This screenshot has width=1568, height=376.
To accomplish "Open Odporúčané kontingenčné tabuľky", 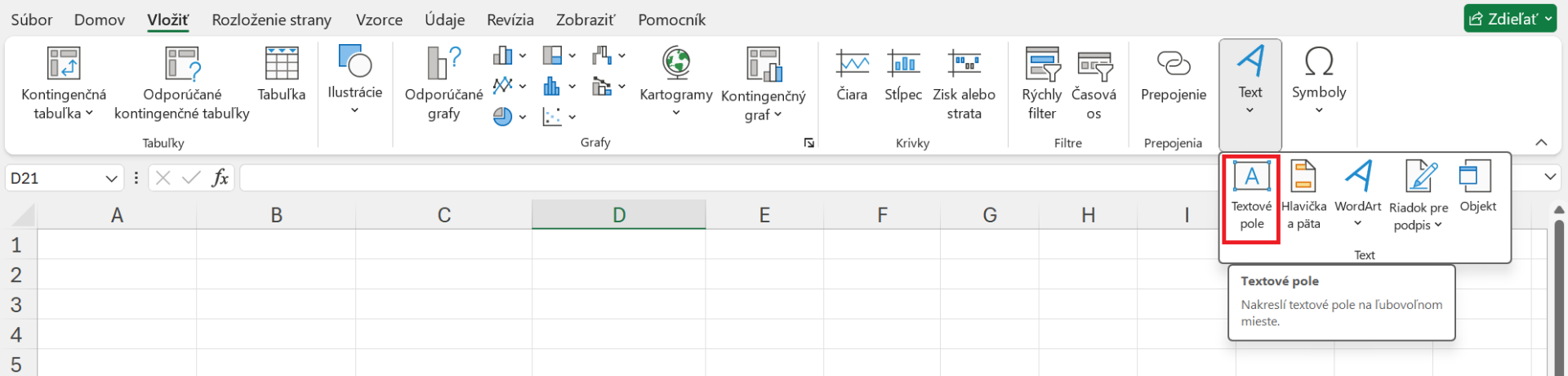I will click(x=182, y=83).
